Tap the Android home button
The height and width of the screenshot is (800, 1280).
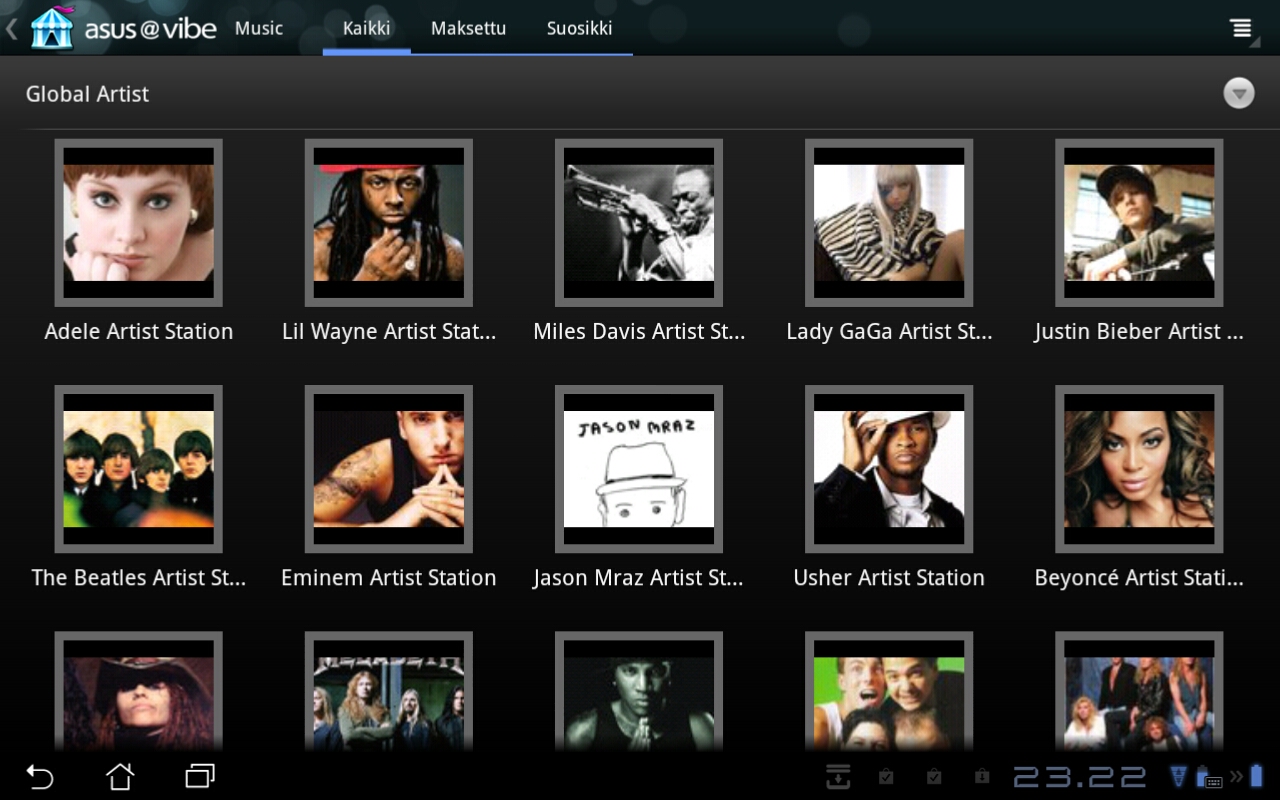120,776
